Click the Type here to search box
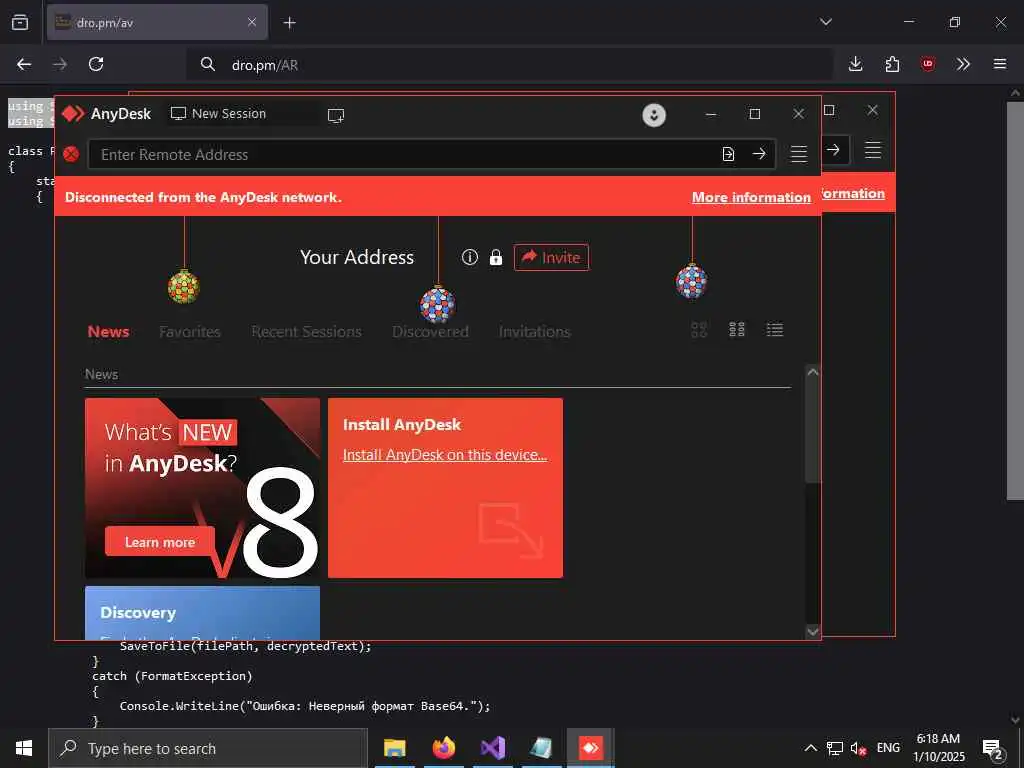The width and height of the screenshot is (1024, 768). pyautogui.click(x=208, y=748)
